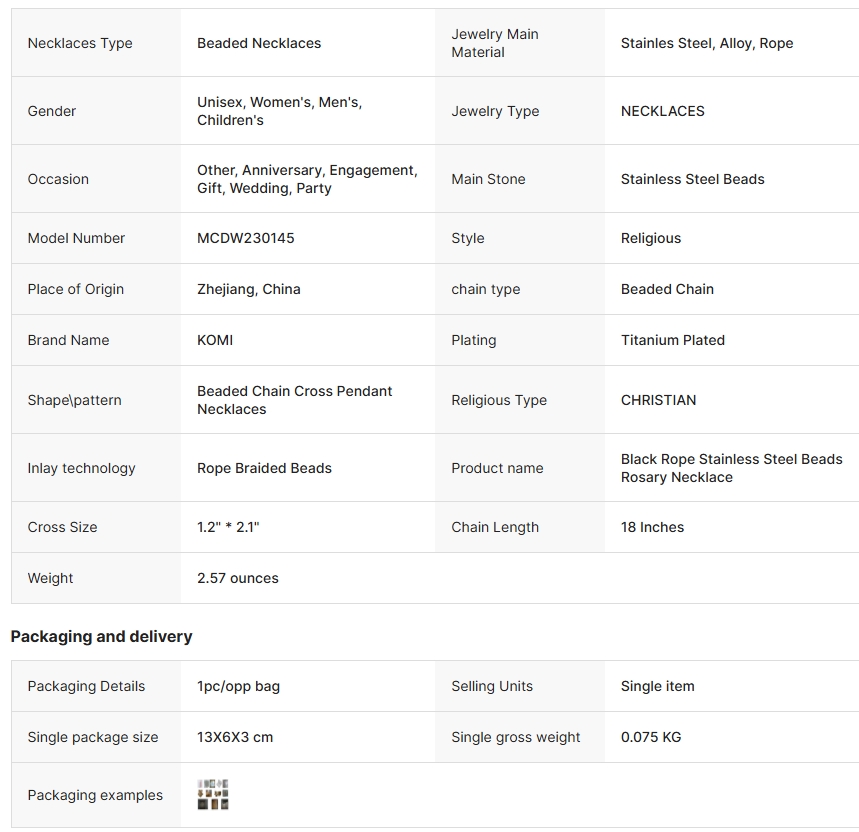Click the 2.57 ounces weight value

[x=238, y=578]
